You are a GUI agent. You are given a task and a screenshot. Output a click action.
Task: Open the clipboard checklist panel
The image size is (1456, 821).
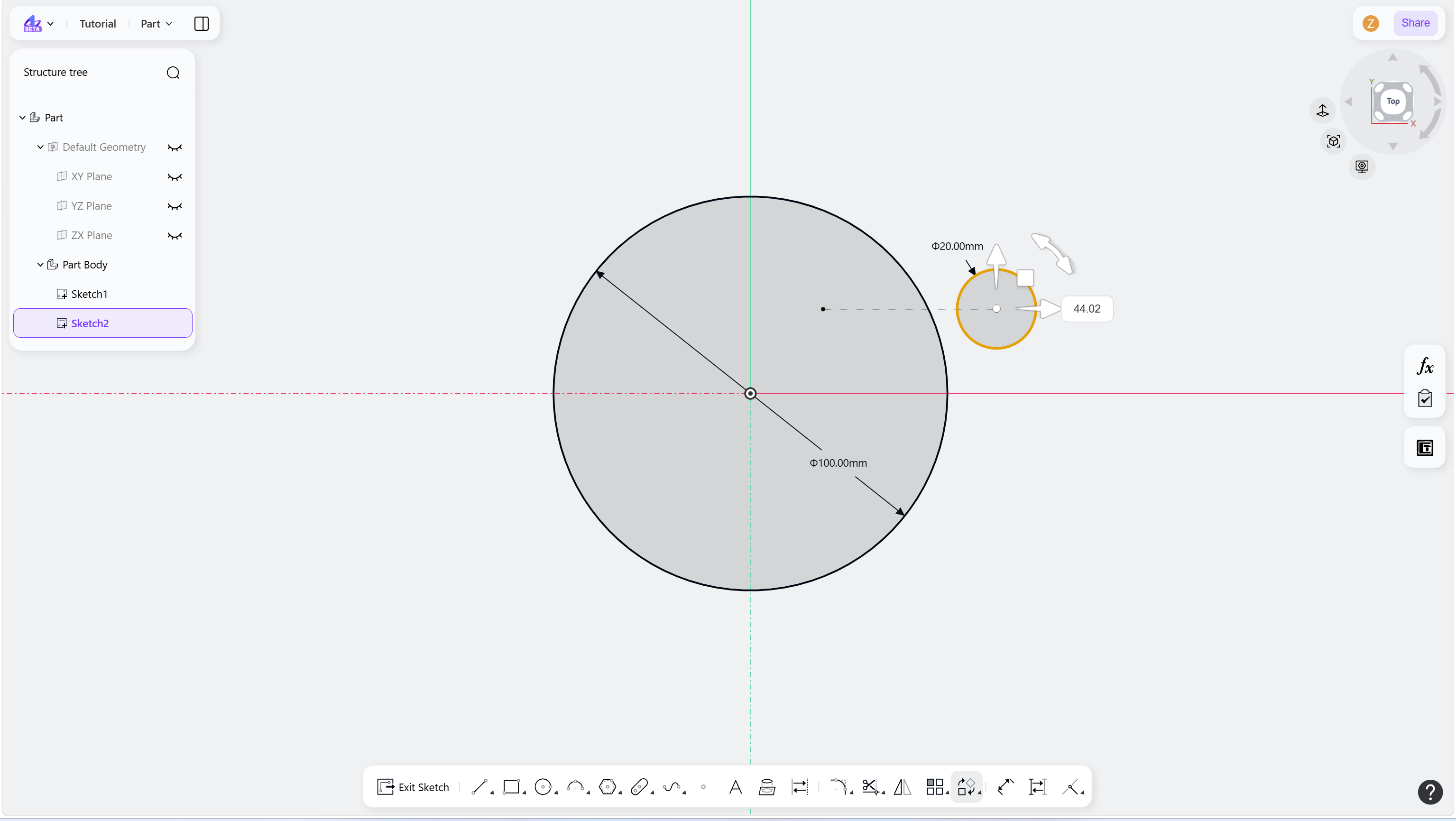point(1425,398)
